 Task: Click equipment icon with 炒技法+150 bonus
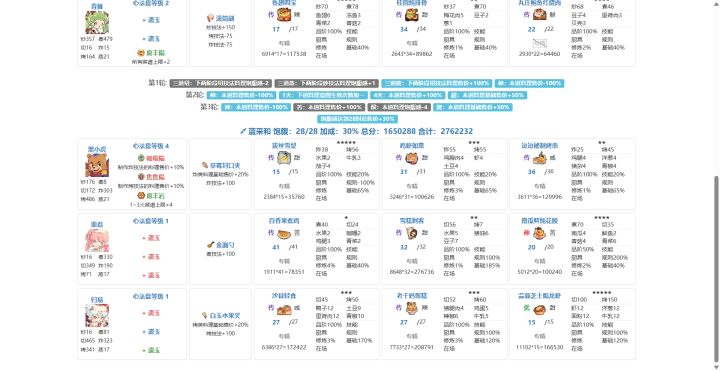tap(211, 18)
